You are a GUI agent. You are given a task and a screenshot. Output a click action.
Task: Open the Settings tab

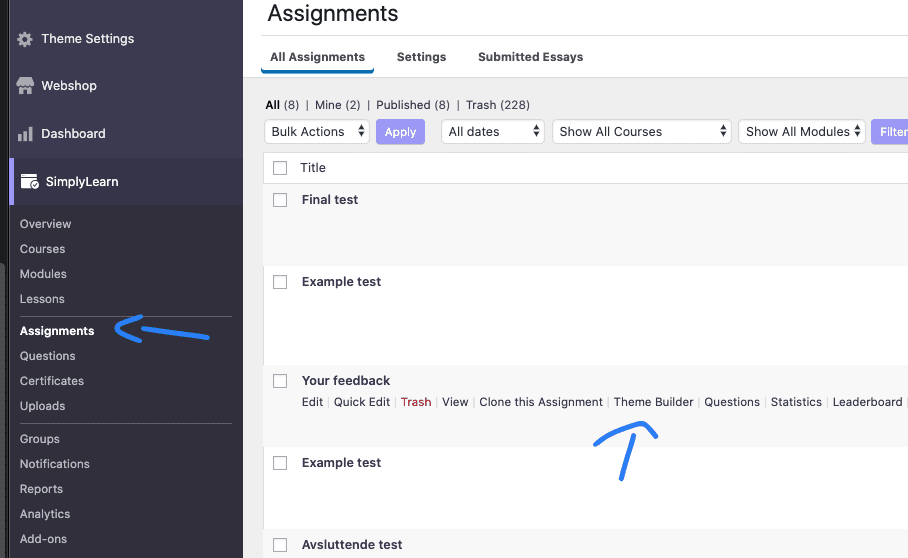421,57
